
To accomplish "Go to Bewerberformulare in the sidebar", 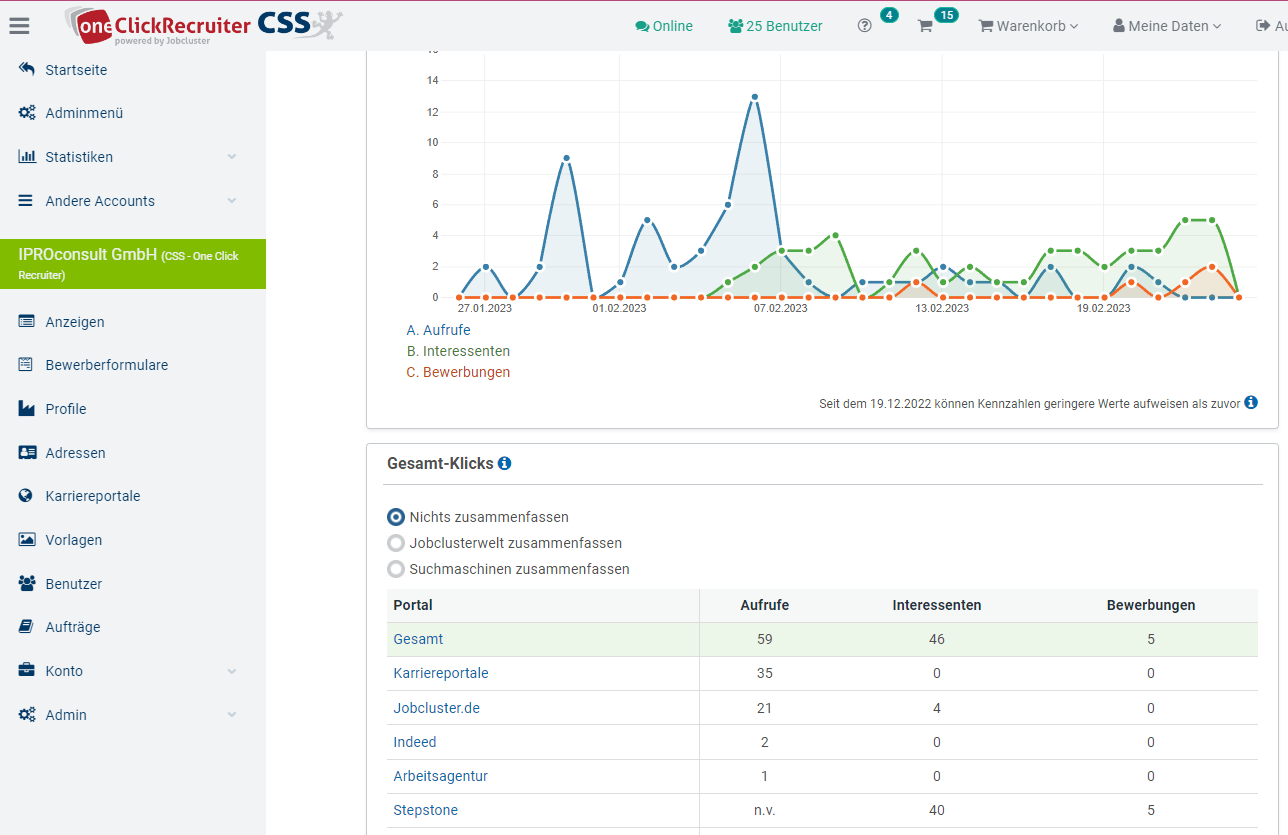I will 107,365.
